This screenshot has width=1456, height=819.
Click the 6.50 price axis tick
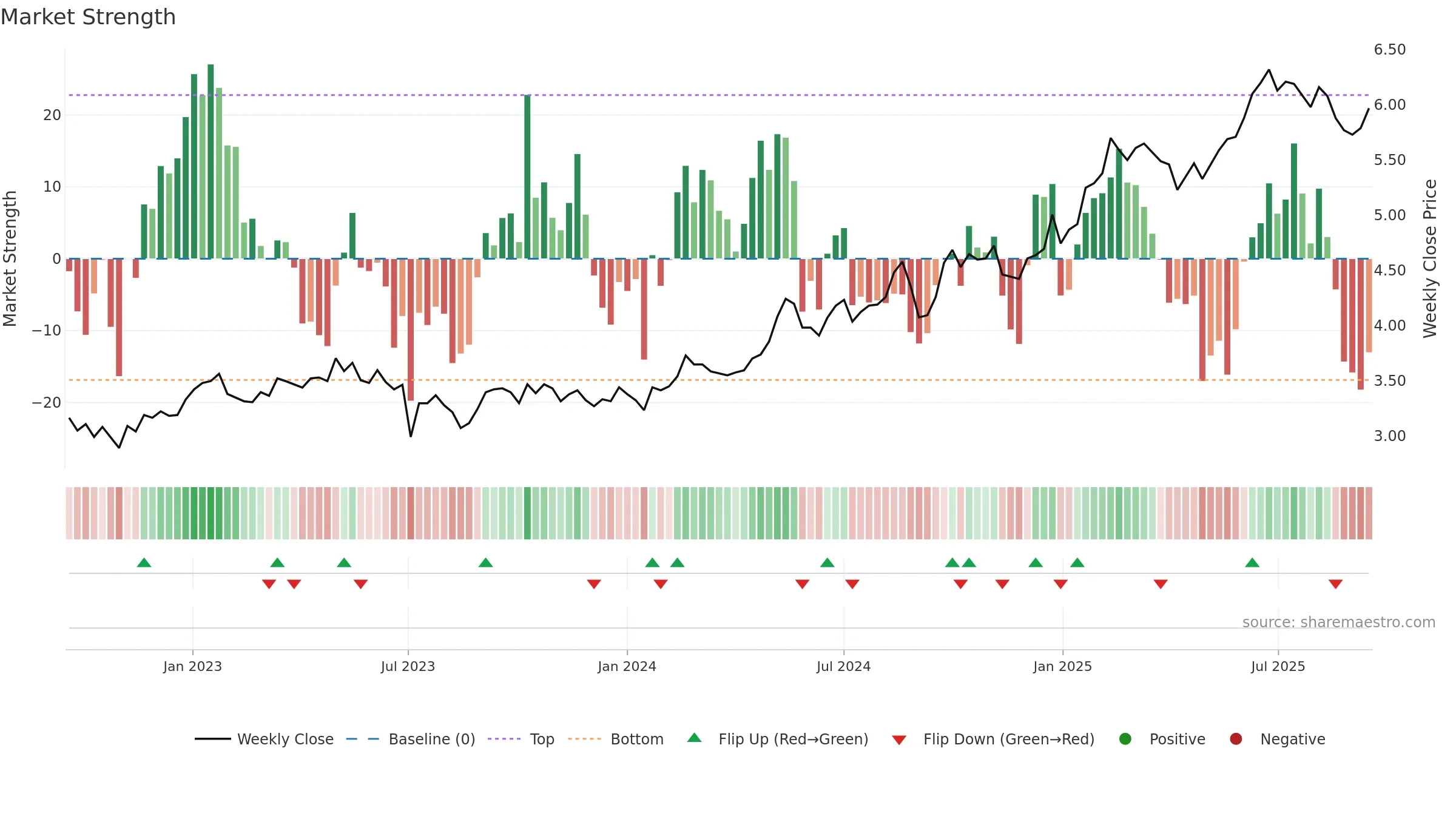point(1390,50)
